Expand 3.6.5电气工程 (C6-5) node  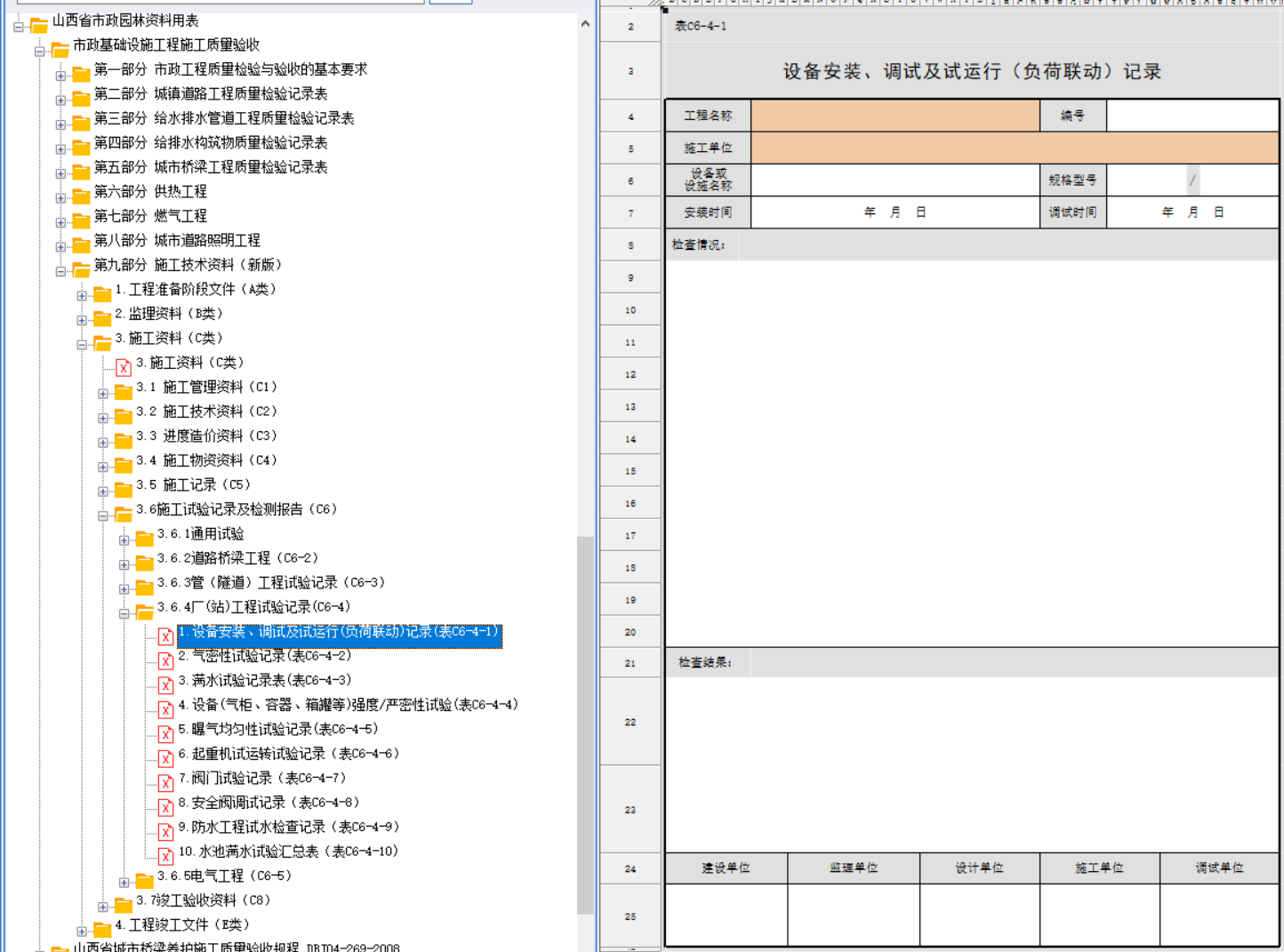pos(124,883)
